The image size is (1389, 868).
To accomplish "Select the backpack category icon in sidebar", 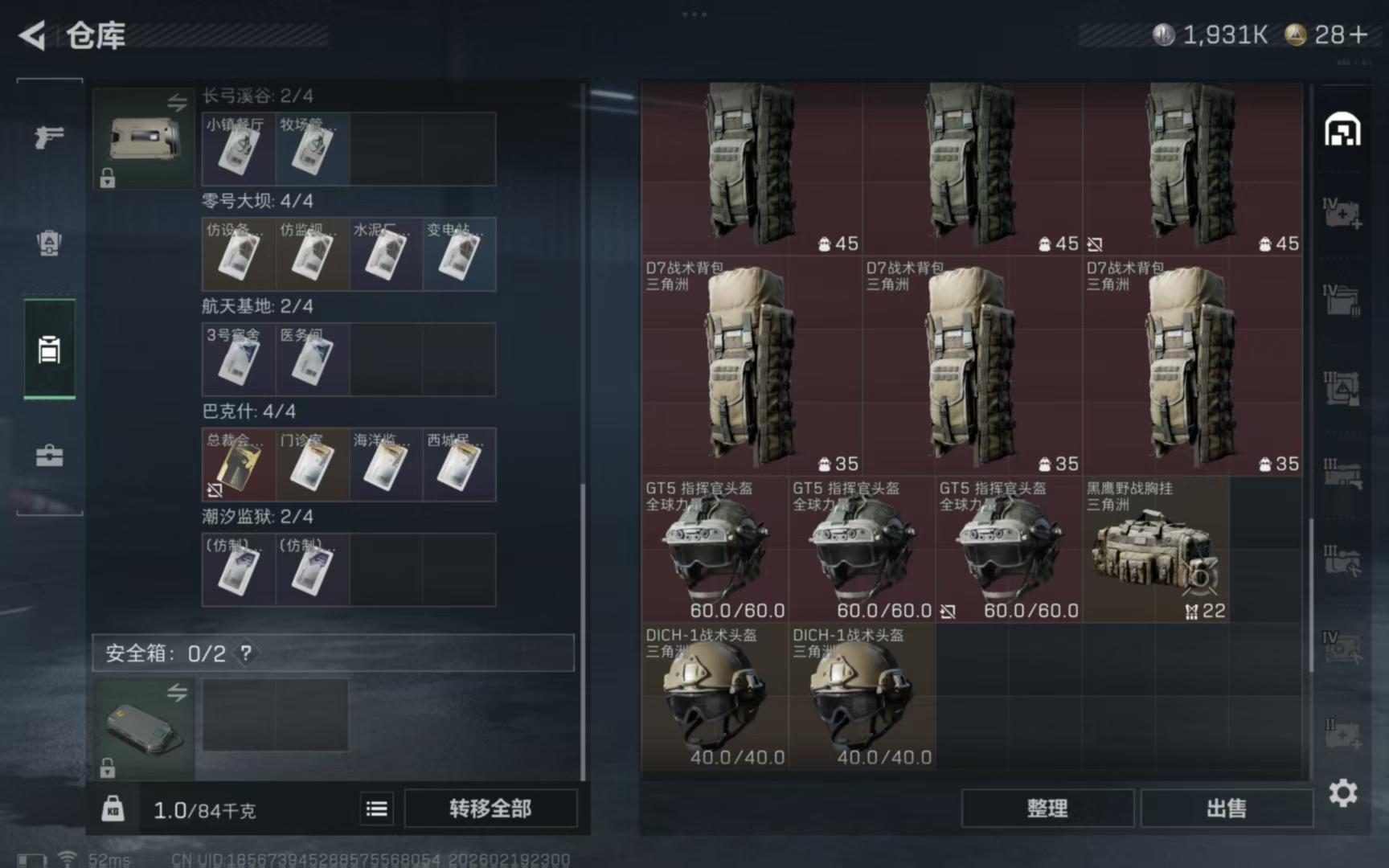I will click(x=49, y=242).
